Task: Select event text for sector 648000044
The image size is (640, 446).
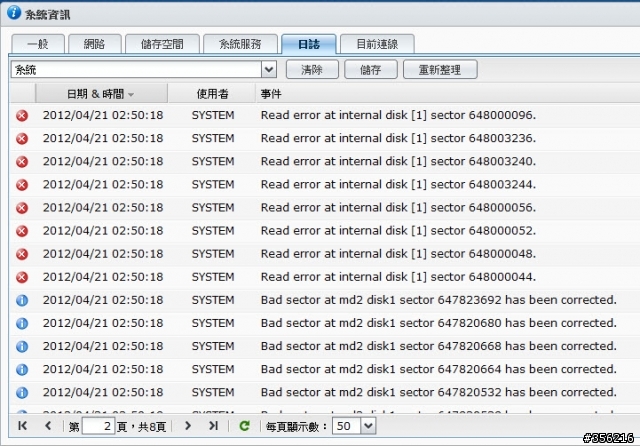Action: pyautogui.click(x=398, y=277)
